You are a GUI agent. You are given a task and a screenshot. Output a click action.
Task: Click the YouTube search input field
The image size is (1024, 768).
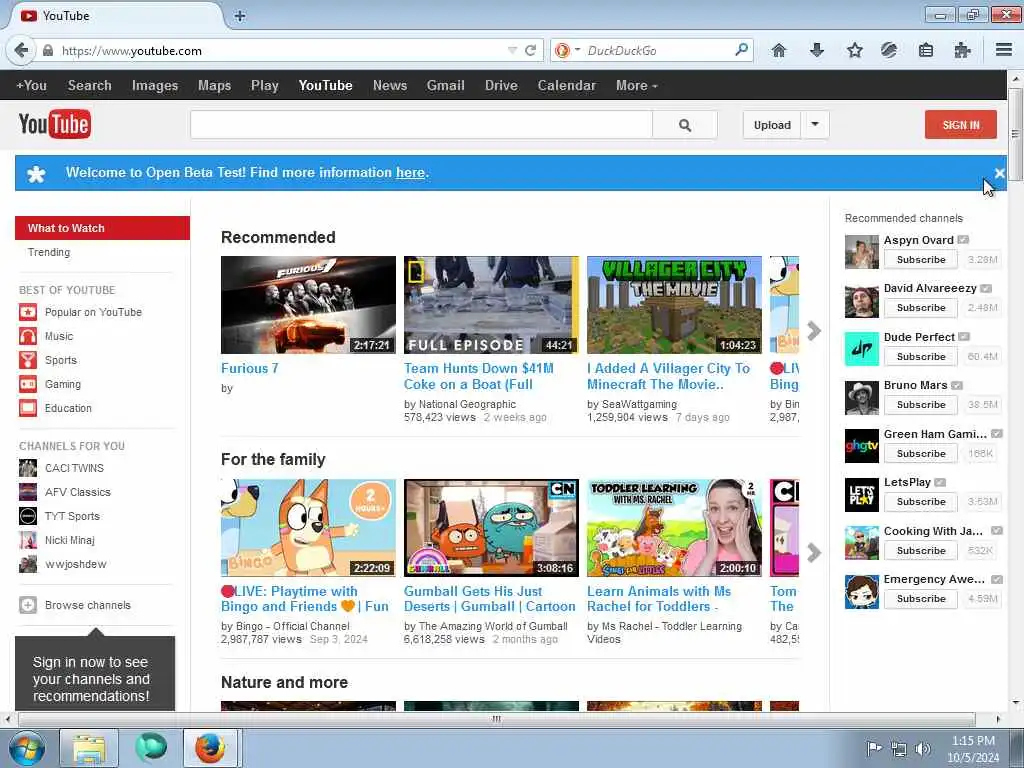[x=421, y=125]
